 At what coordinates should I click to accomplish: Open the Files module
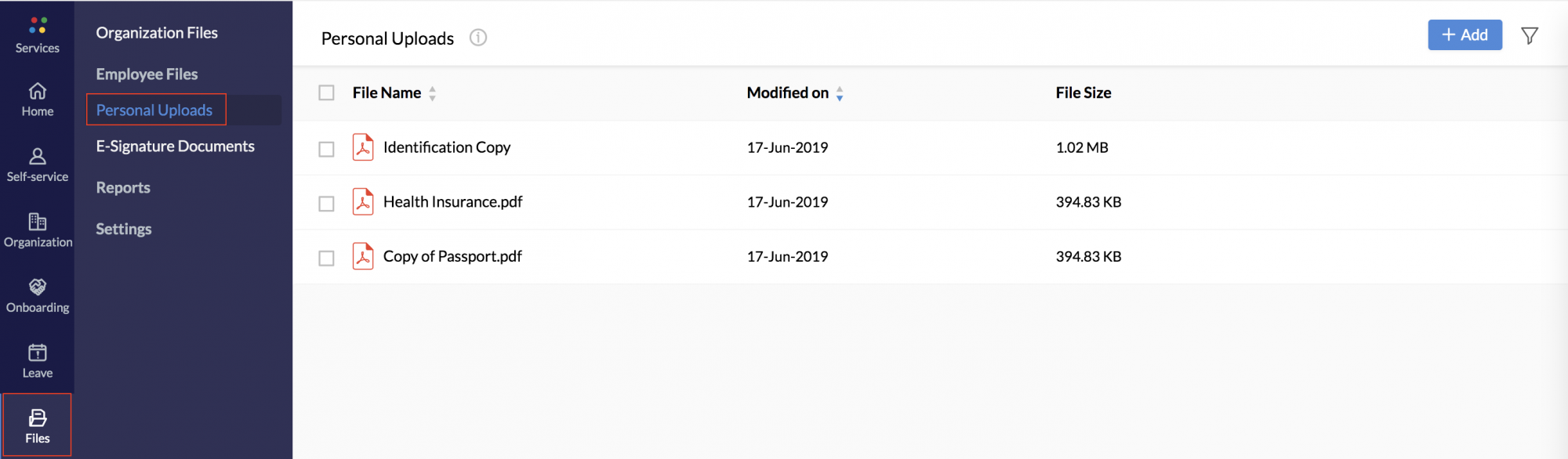(x=37, y=425)
